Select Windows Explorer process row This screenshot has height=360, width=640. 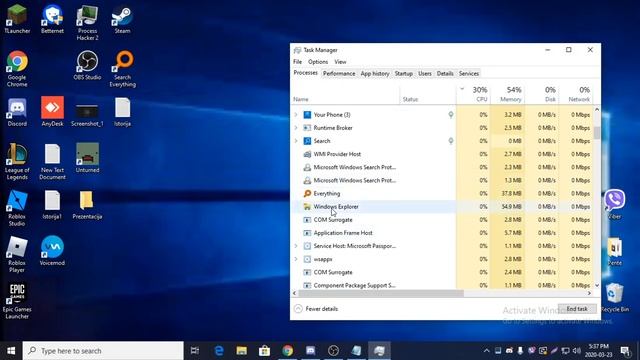coord(442,207)
